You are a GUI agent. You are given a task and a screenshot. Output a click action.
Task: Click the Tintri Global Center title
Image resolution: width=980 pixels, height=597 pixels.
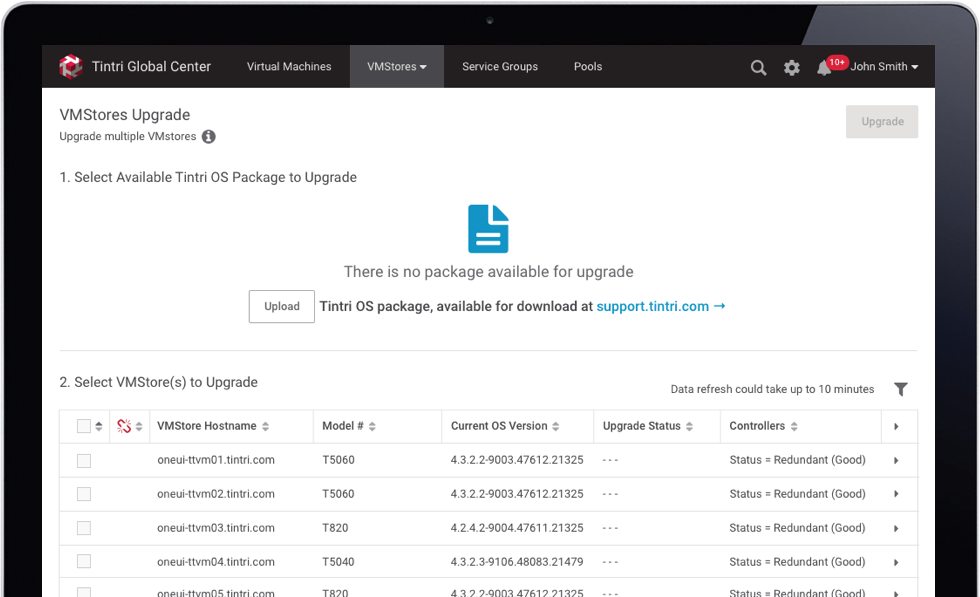151,66
